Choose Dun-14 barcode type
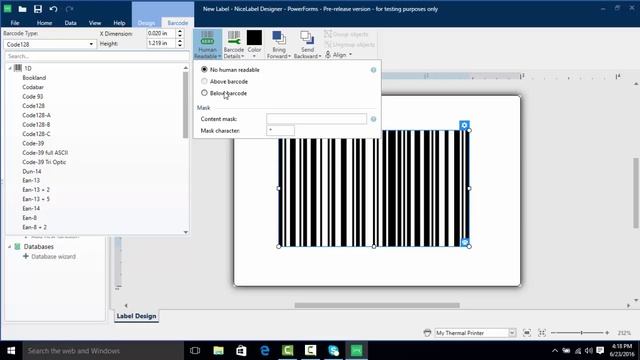 point(32,171)
